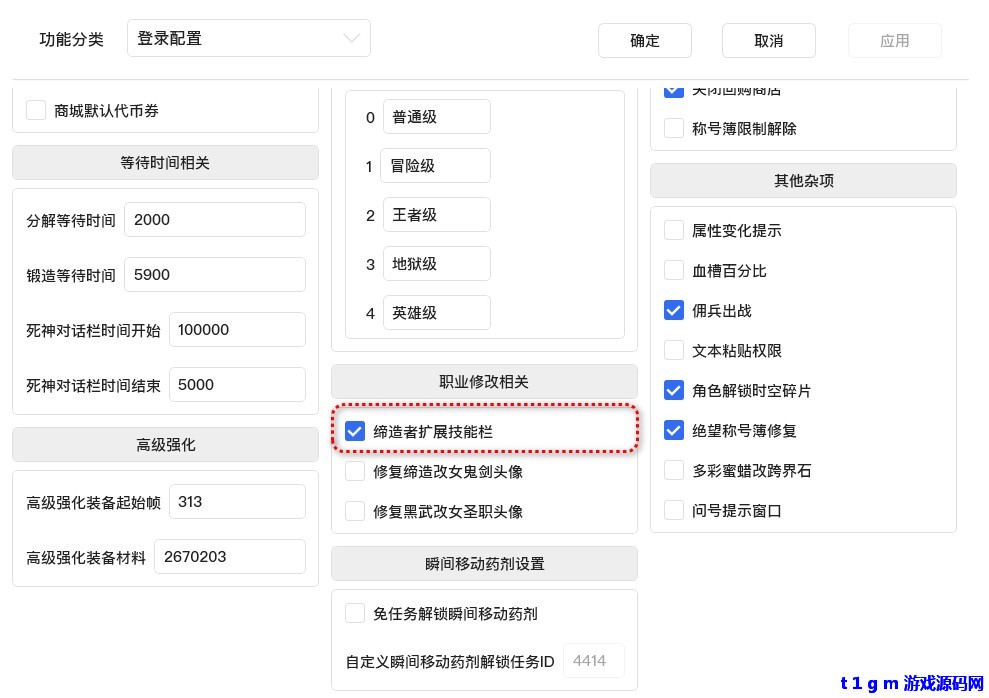Tick 免任务解锁瞬间移动药剂 checkbox
The image size is (989, 698).
click(355, 614)
